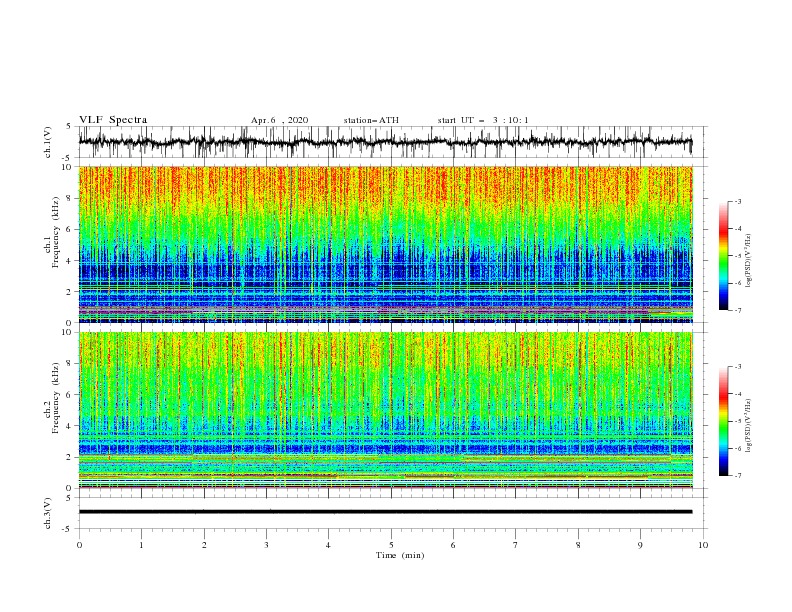Click the ch.2 color bar "log(PSD)" label

pos(748,426)
